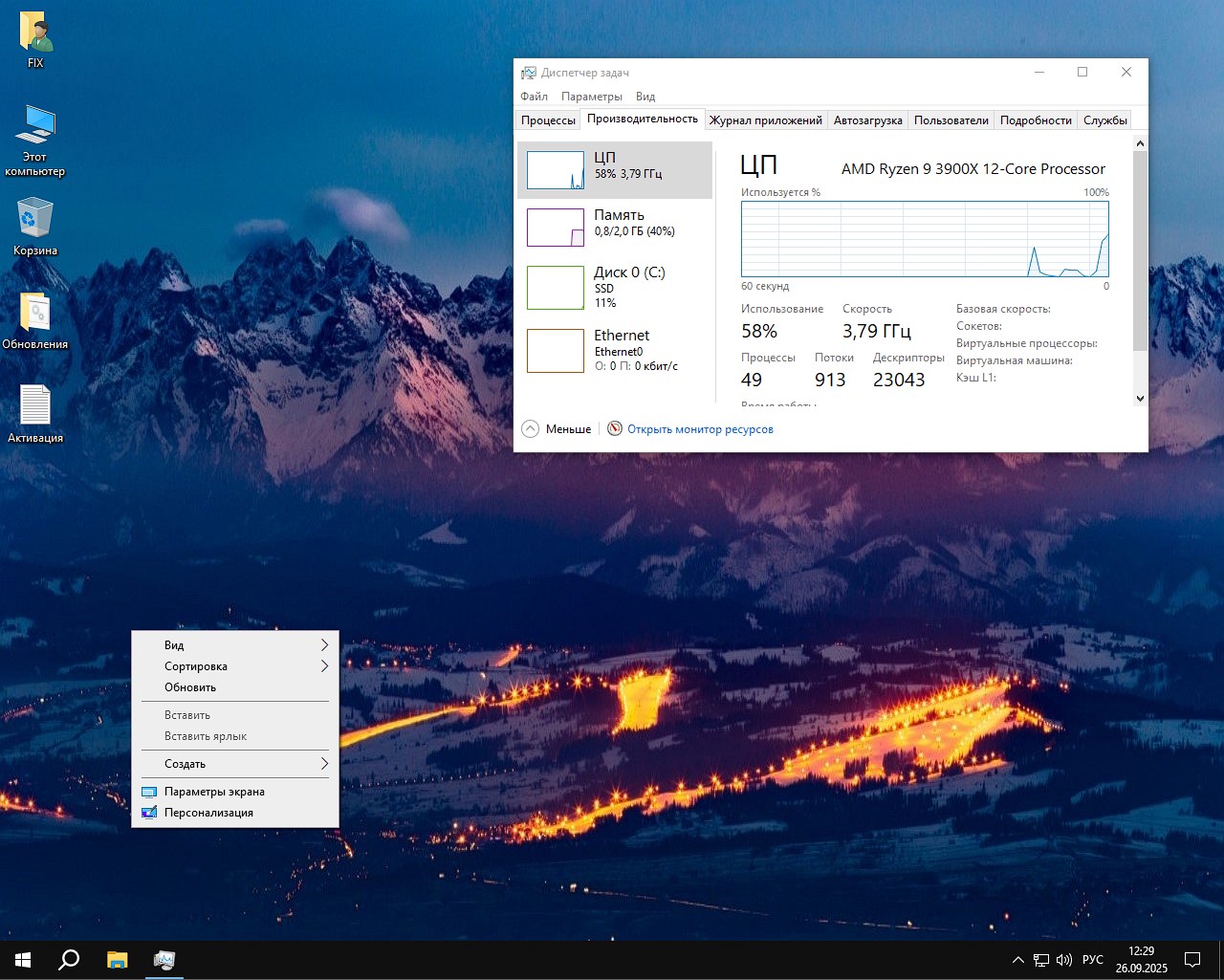The image size is (1224, 980).
Task: Click the 49 processes count
Action: point(752,381)
